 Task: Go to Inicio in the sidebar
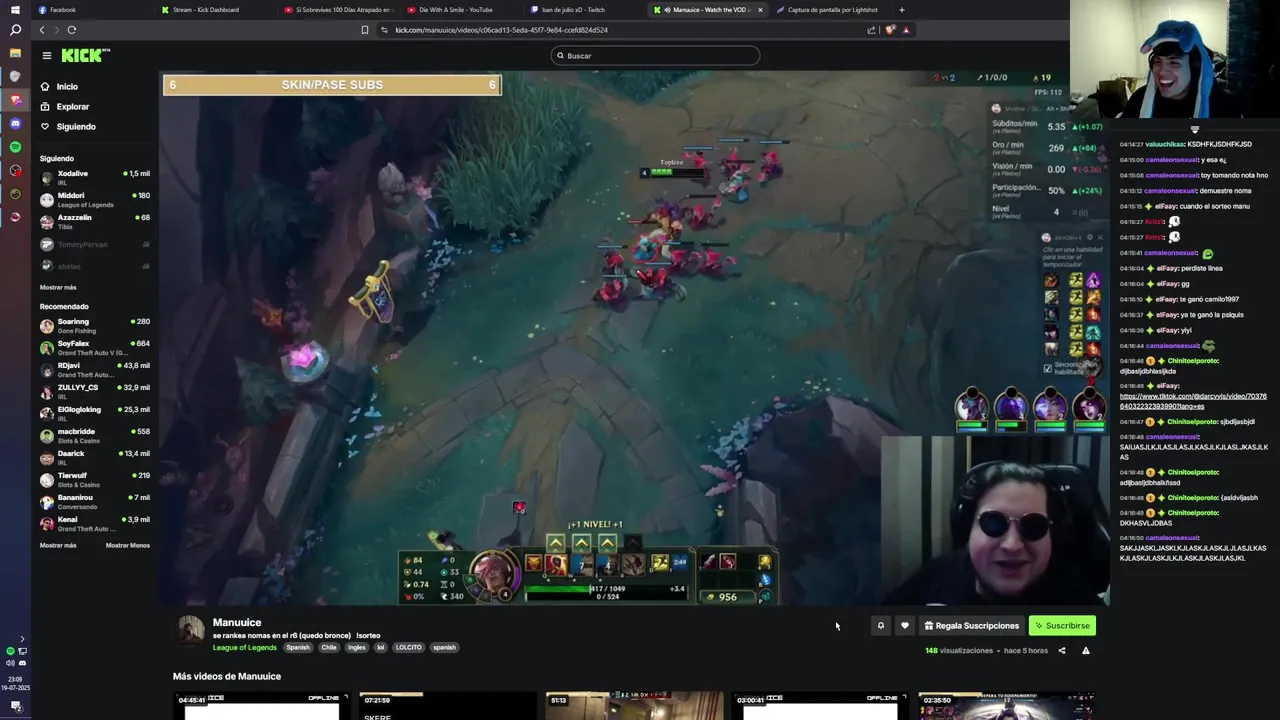tap(67, 87)
